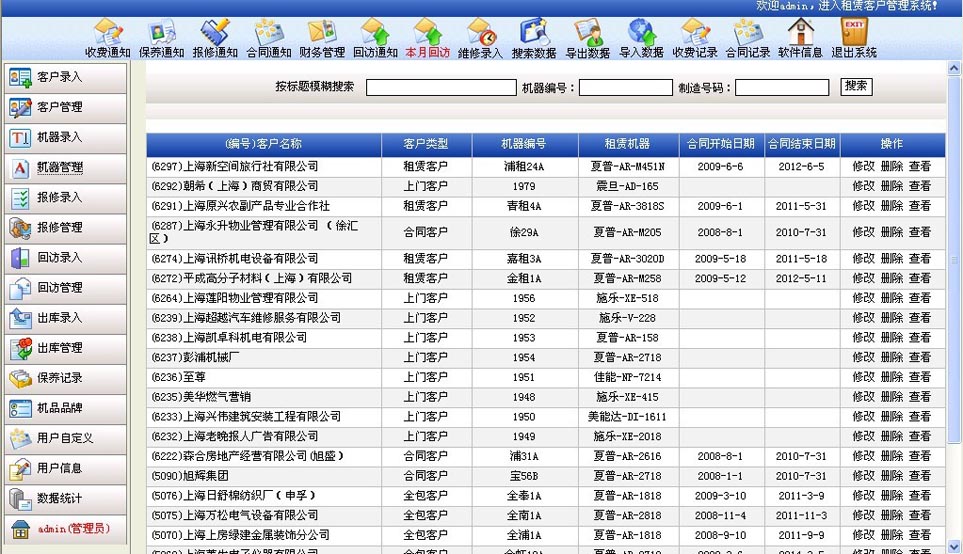Click 查看 for 至尊 row
963x554 pixels.
[920, 377]
